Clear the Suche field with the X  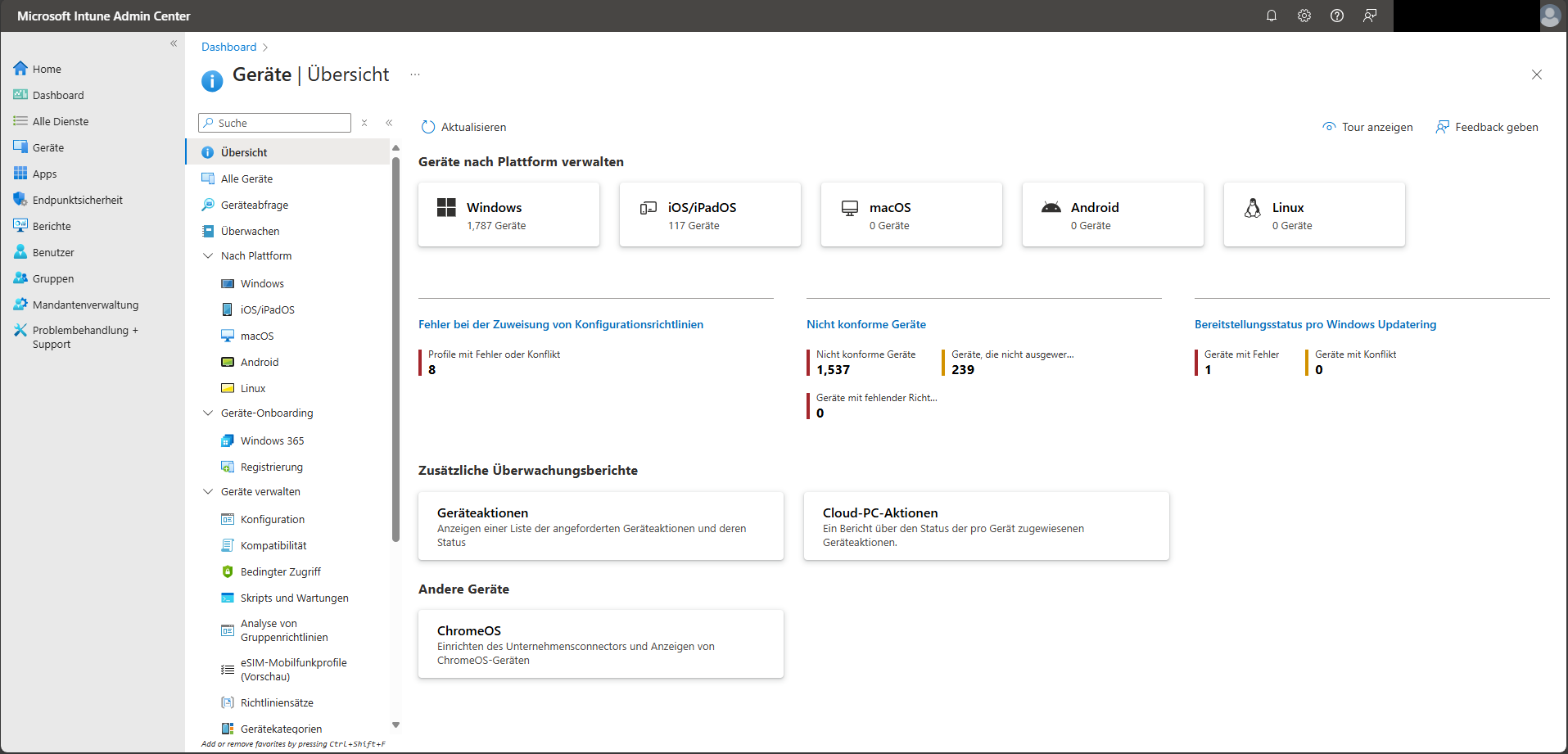click(364, 123)
